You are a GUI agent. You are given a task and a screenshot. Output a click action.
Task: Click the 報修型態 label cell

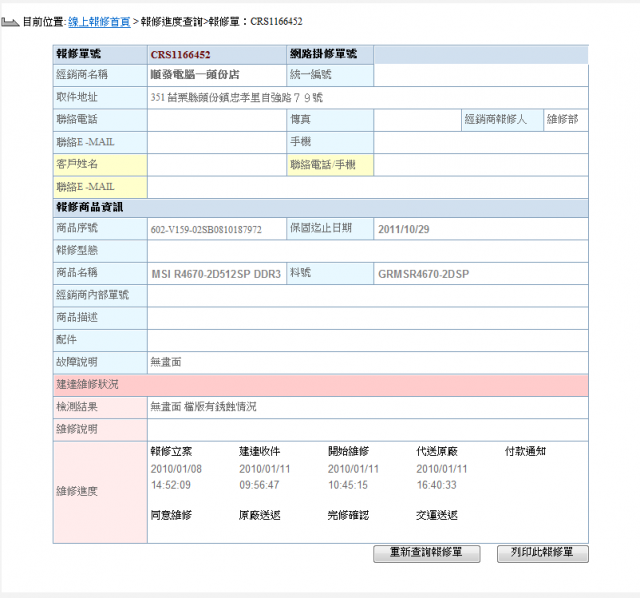[x=100, y=251]
